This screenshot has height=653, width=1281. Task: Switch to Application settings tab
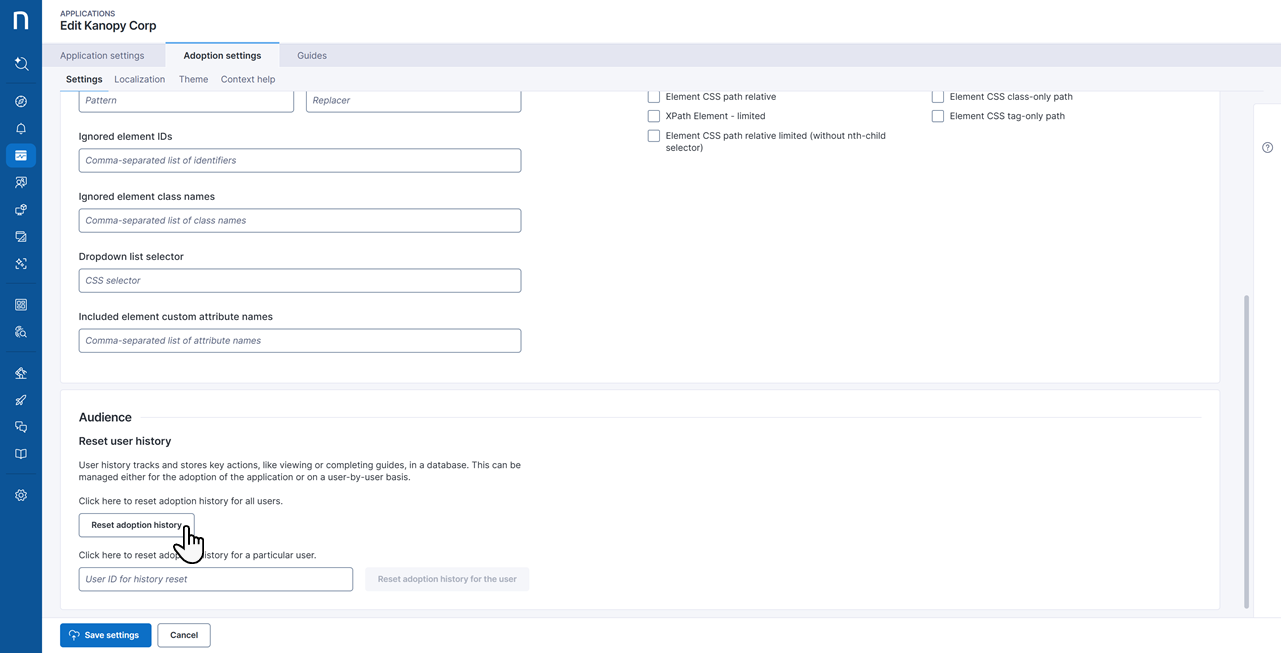tap(102, 56)
